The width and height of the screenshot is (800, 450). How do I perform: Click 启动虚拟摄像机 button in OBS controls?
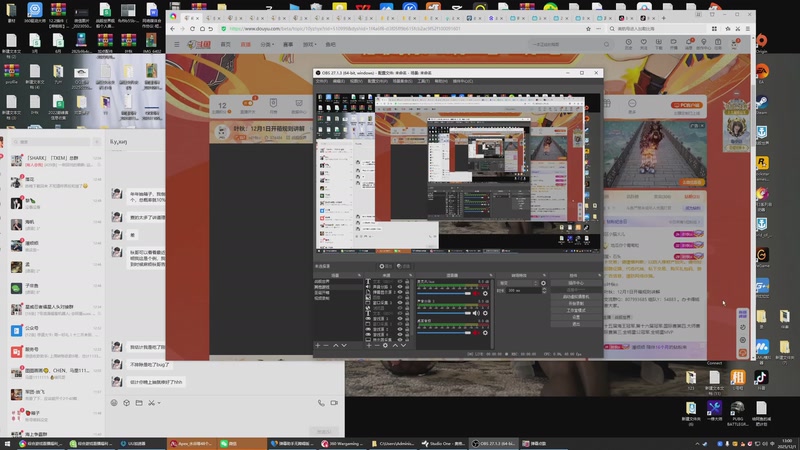click(576, 296)
